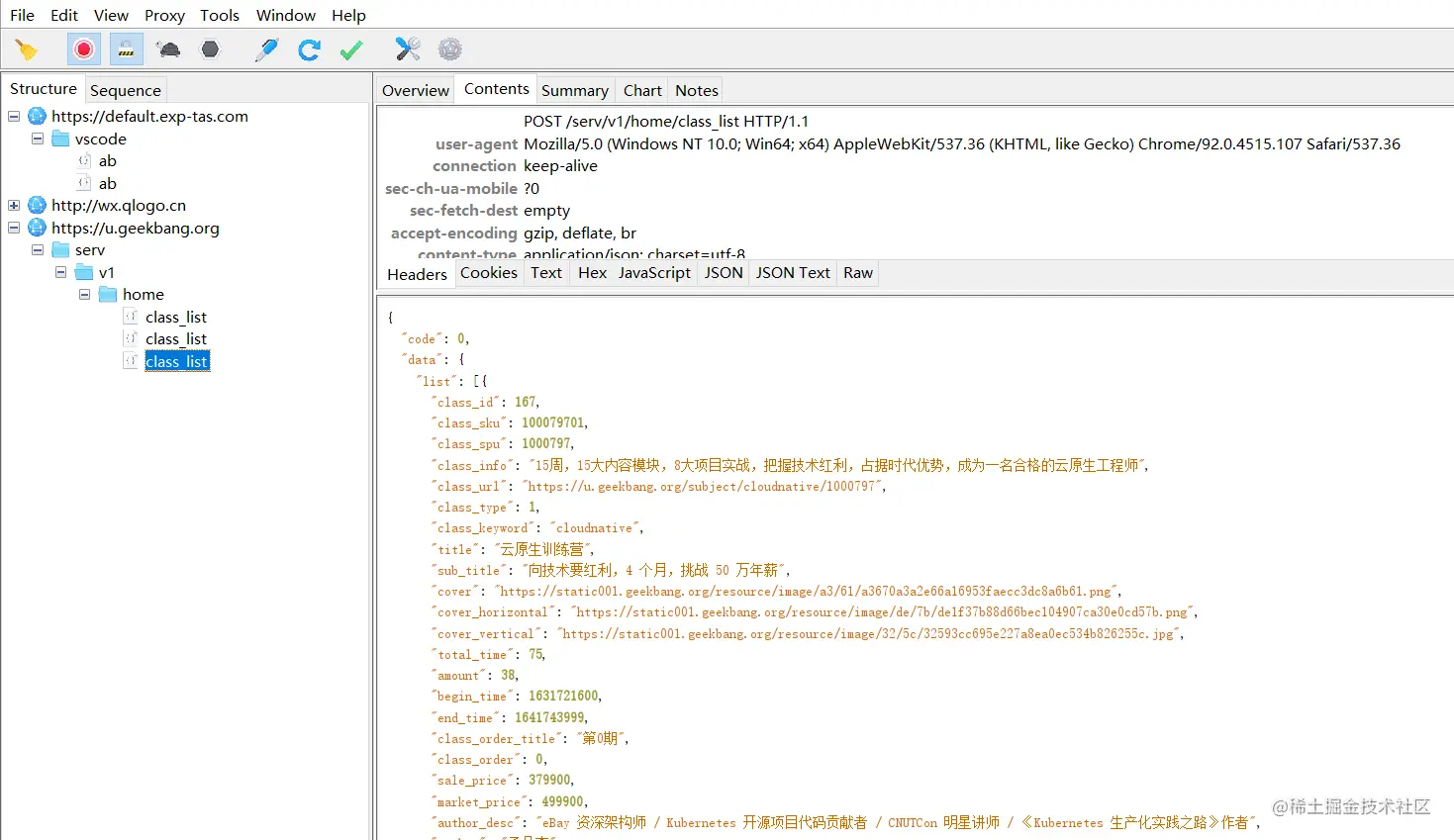Click file icon of highlighted class_list
Screen dimensions: 1454x840
131,361
